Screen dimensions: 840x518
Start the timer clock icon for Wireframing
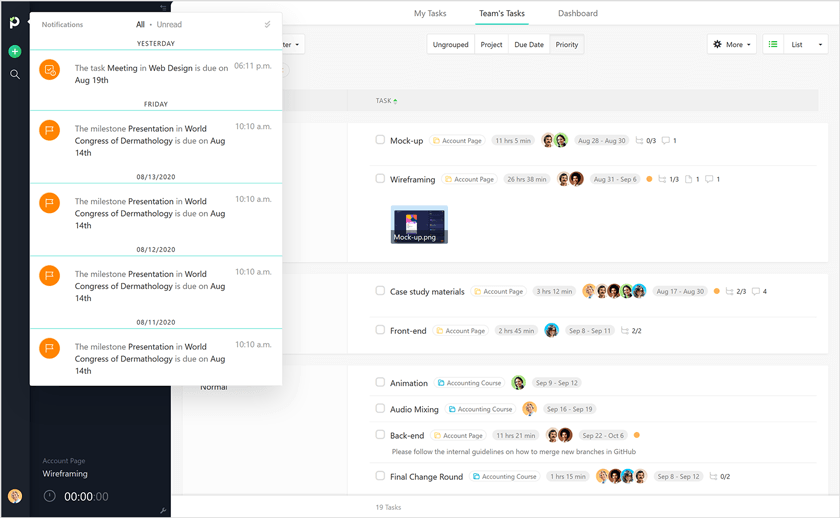[x=49, y=496]
